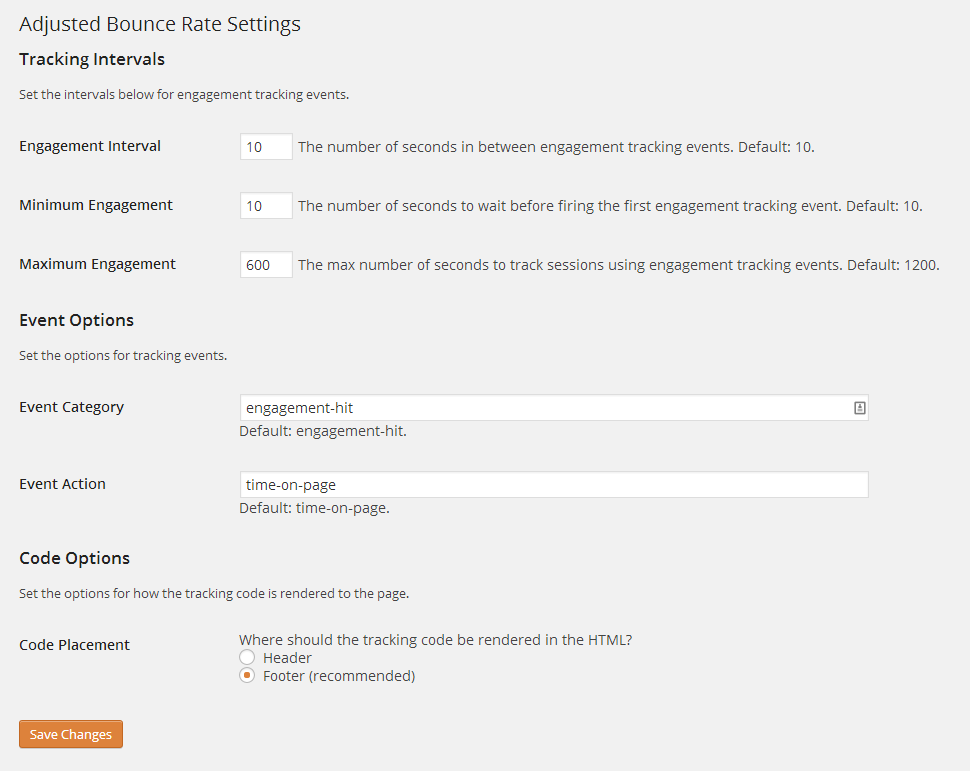This screenshot has width=970, height=771.
Task: Click the autofill icon in Event Category field
Action: click(859, 408)
